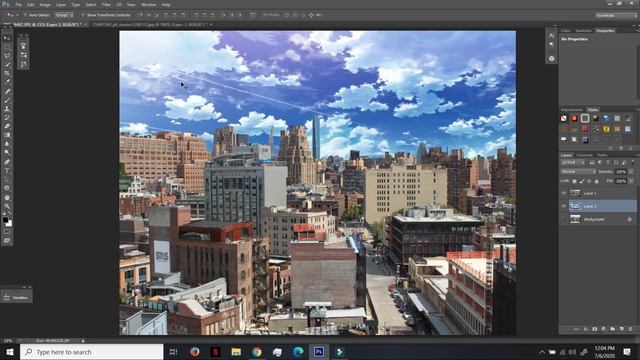Enable Show Transform Controls checkbox
Viewport: 640px width, 360px height.
pos(83,15)
